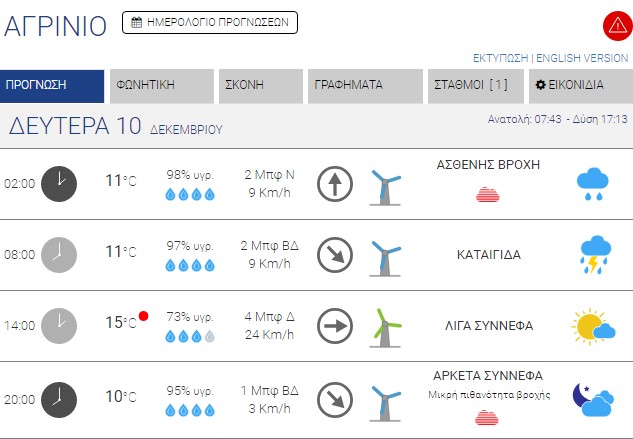The height and width of the screenshot is (439, 633).
Task: Click the east wind arrow at 14:00
Action: [x=335, y=325]
